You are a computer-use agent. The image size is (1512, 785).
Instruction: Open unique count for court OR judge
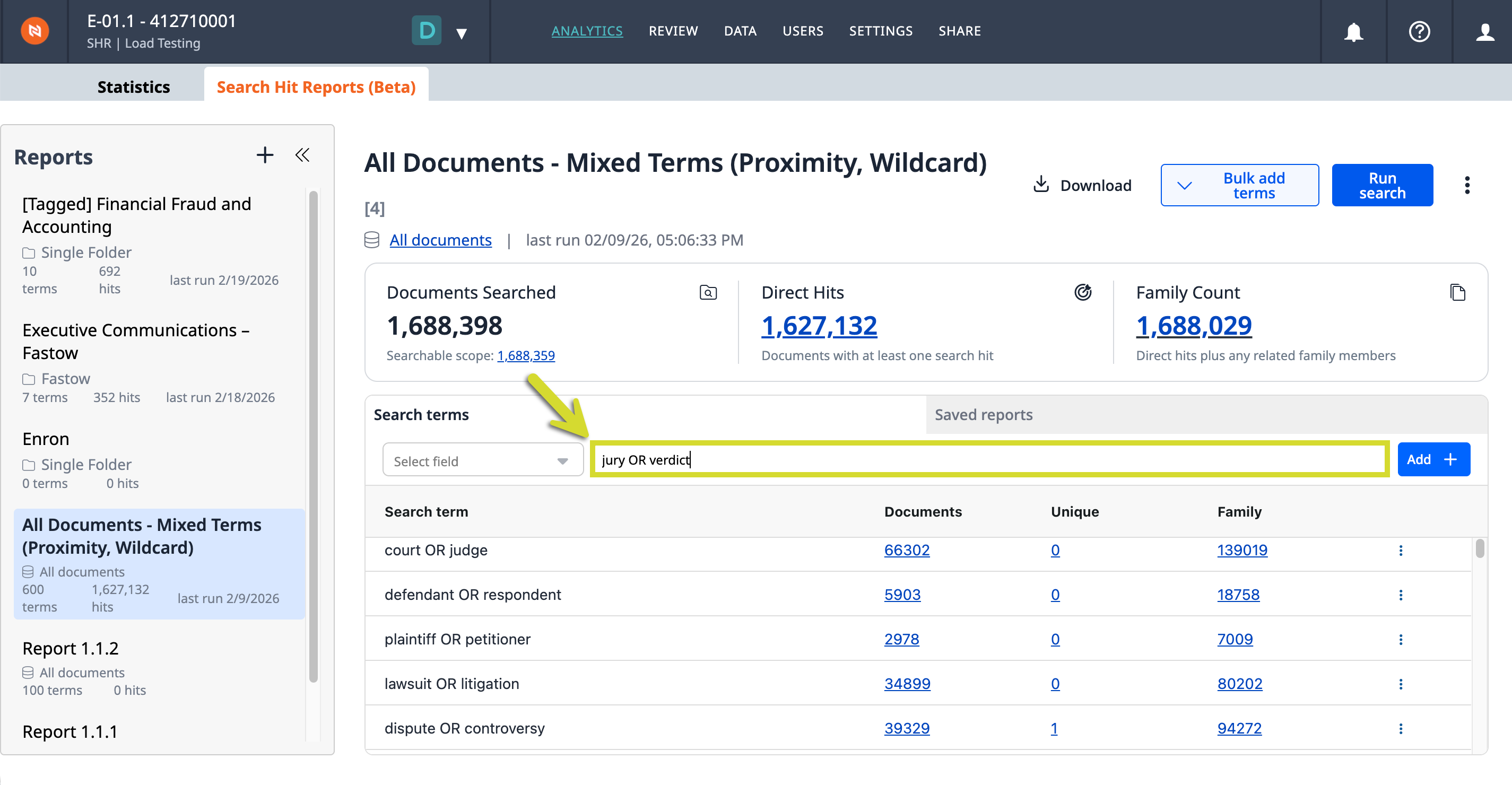tap(1055, 551)
